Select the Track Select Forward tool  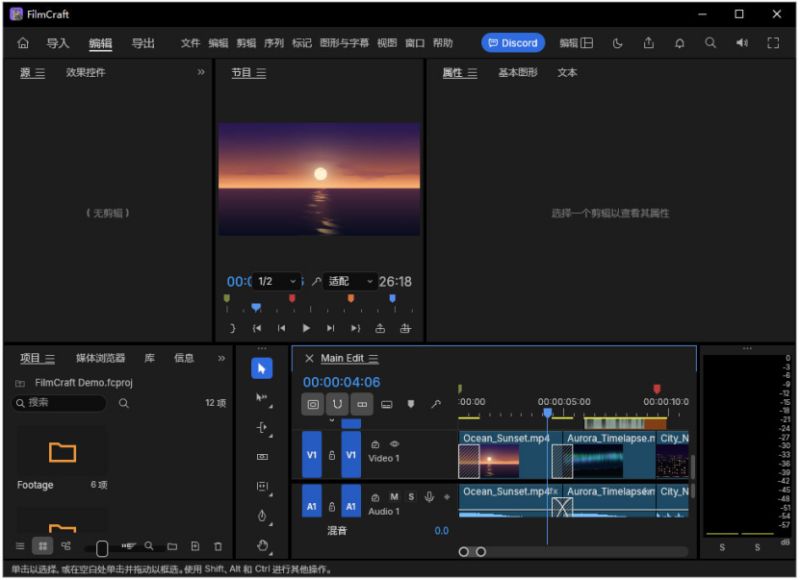tap(262, 398)
